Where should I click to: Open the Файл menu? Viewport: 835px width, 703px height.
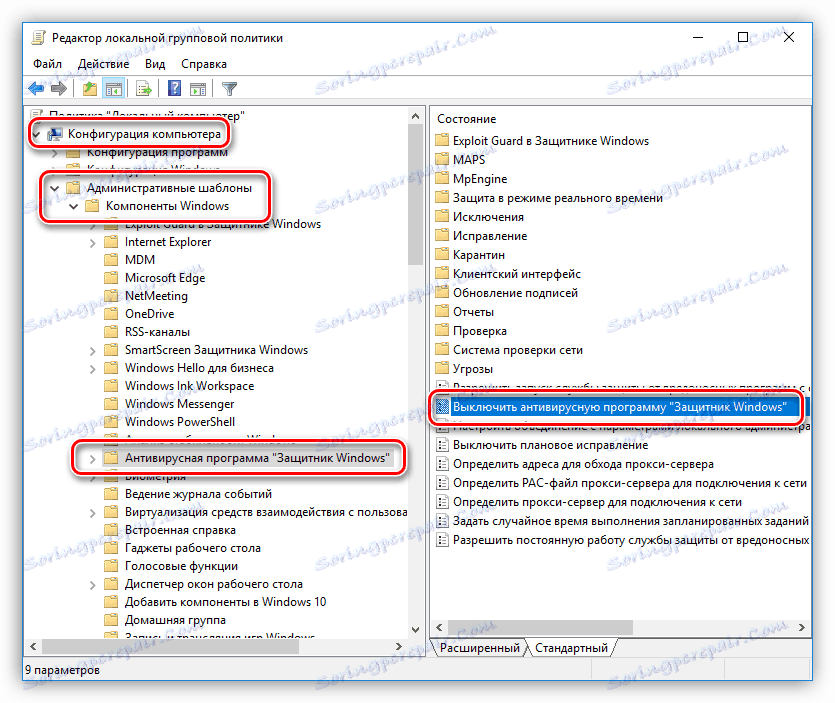[47, 64]
